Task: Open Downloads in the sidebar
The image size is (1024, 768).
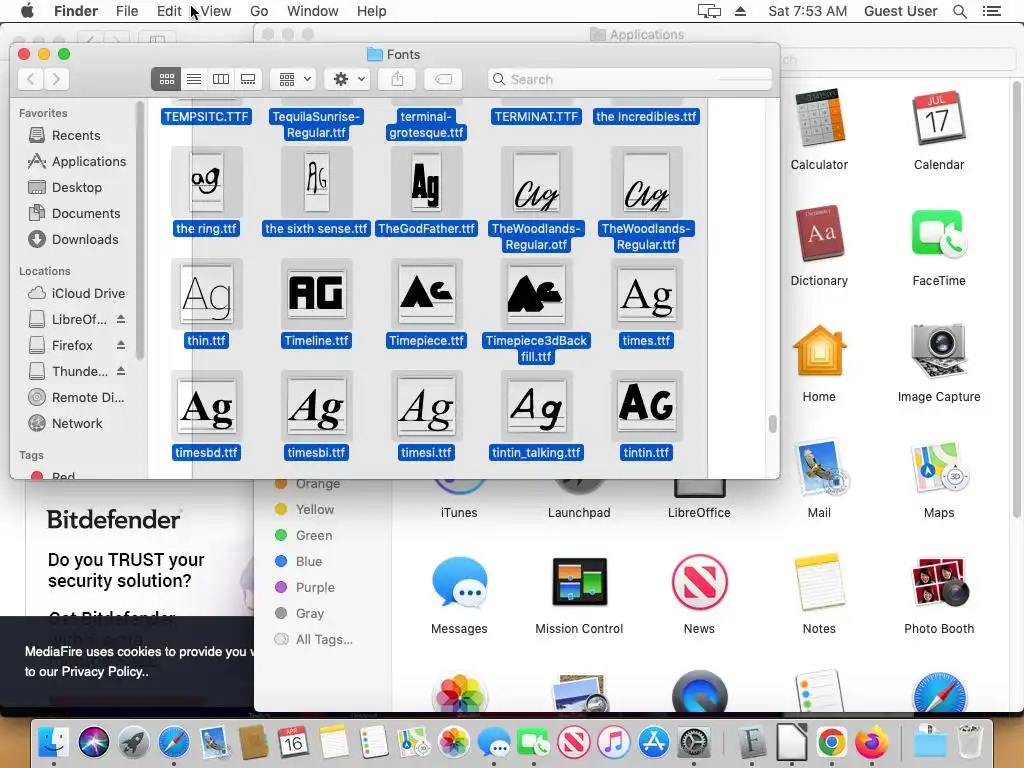Action: click(x=73, y=240)
